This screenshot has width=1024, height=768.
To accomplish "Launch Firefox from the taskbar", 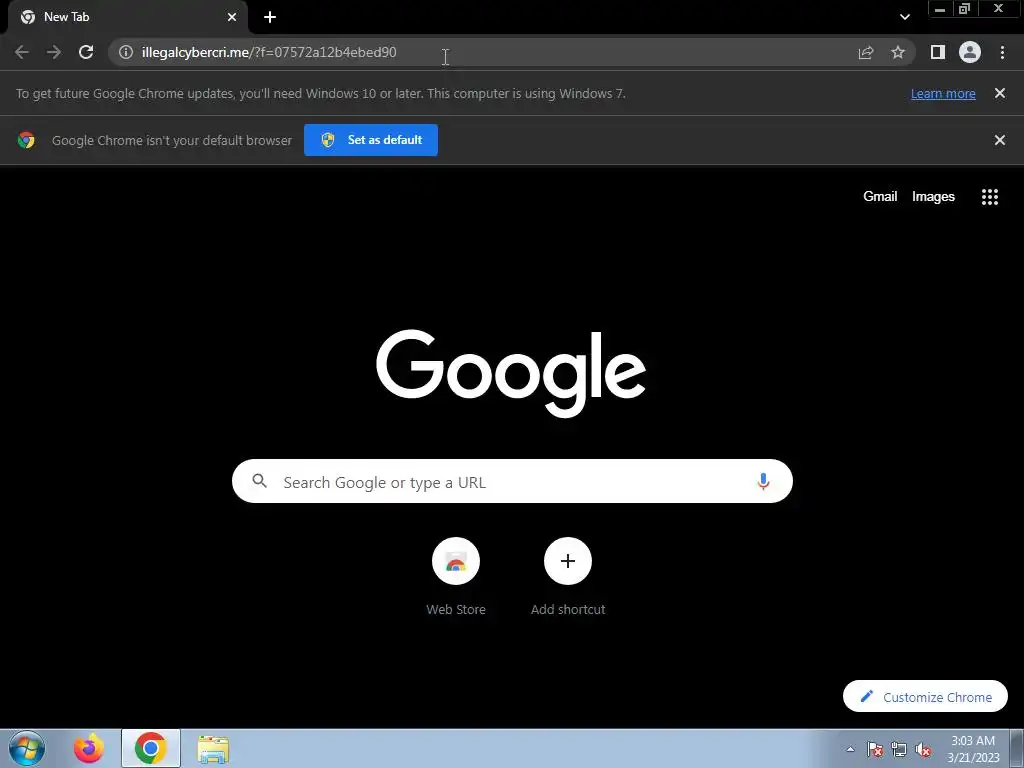I will 89,748.
